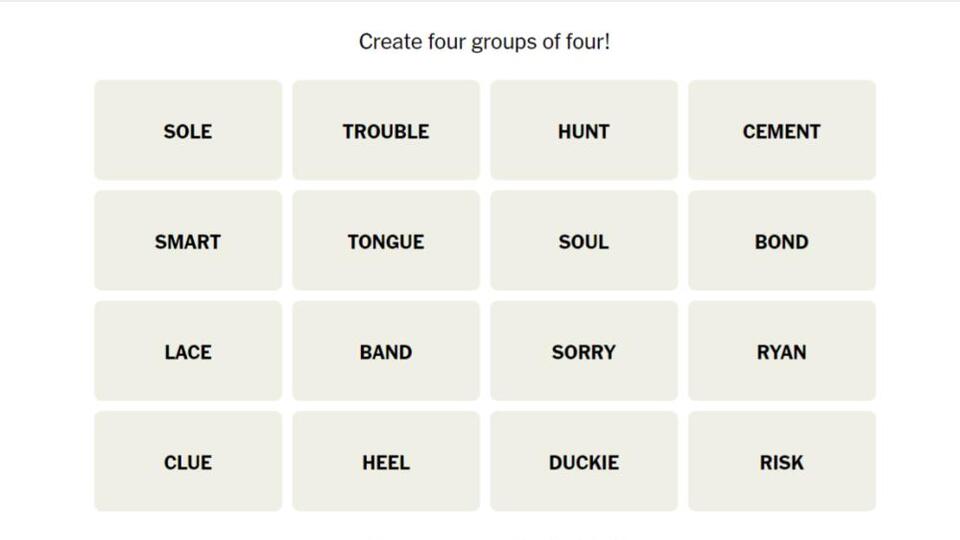Select the TONGUE tile
This screenshot has height=540, width=960.
point(386,241)
